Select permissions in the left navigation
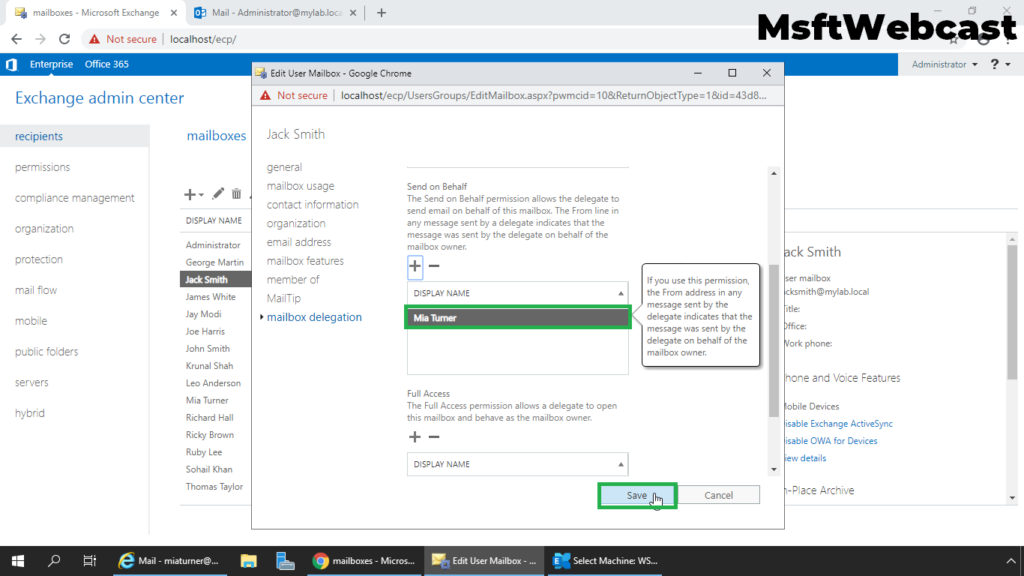This screenshot has width=1024, height=576. click(42, 167)
